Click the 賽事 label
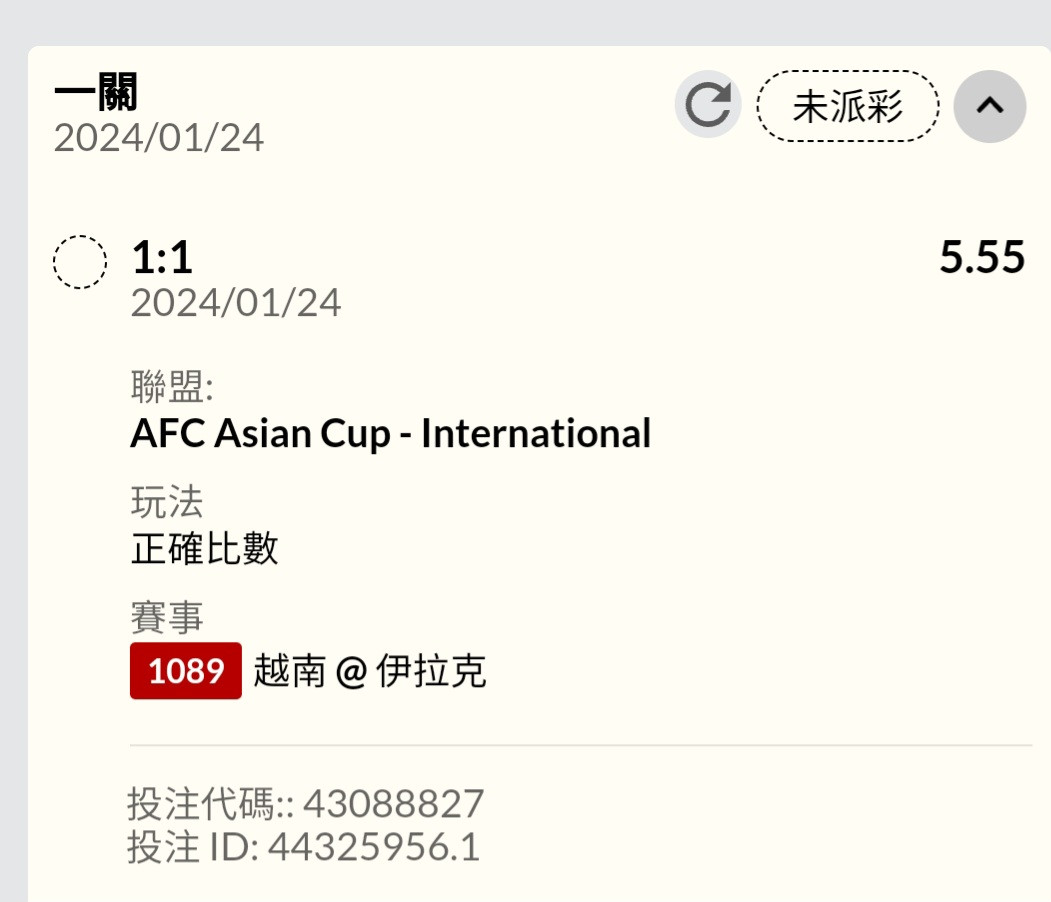Image resolution: width=1051 pixels, height=902 pixels. tap(167, 617)
